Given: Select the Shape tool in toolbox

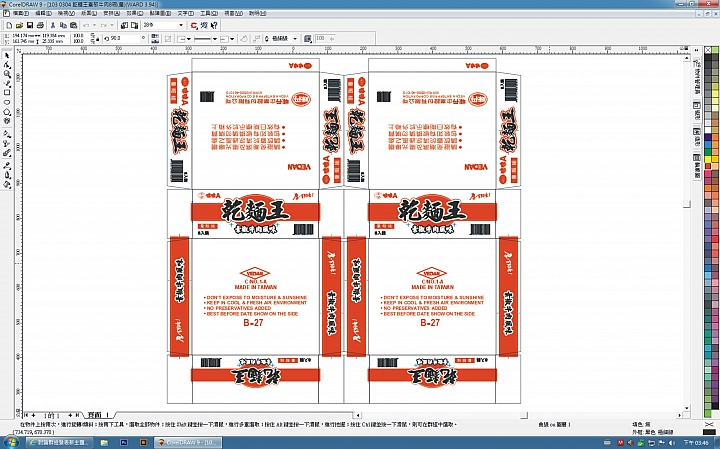Looking at the screenshot, I should tap(7, 65).
